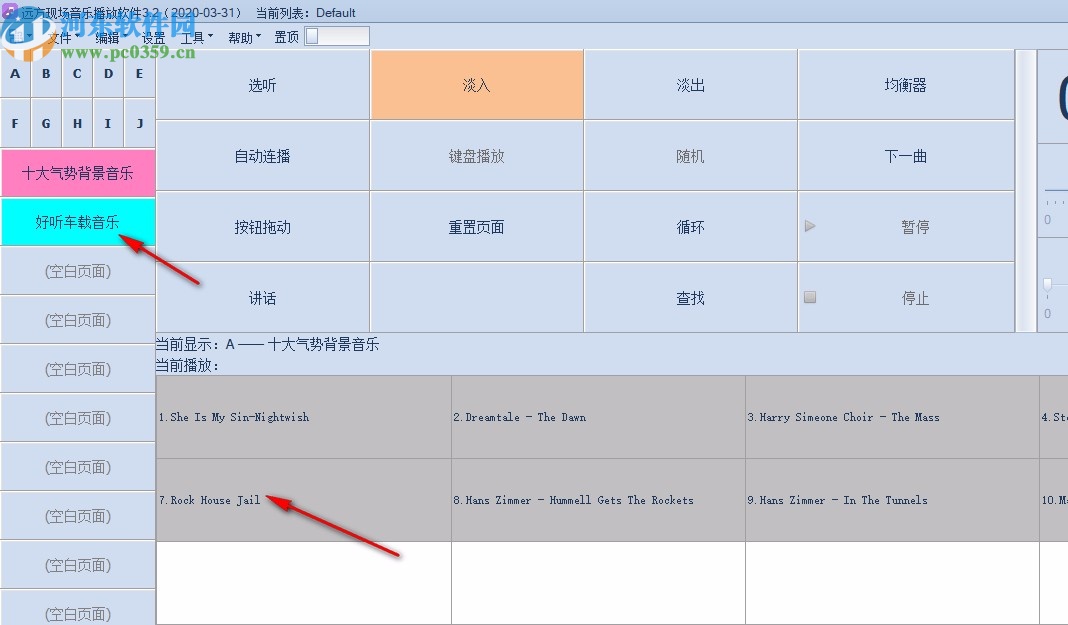Click the 查找 search button

[x=690, y=297]
